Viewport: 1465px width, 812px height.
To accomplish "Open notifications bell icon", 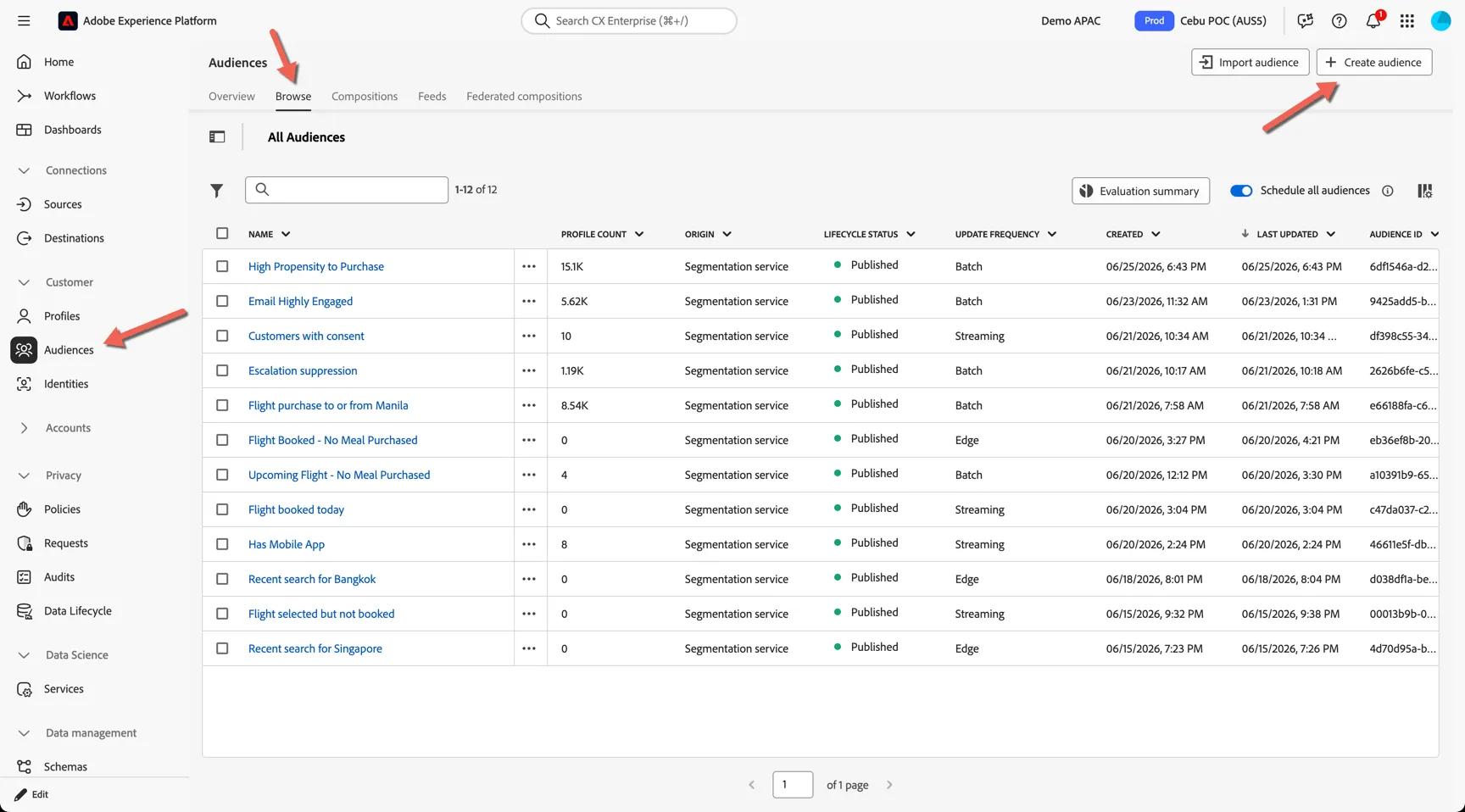I will point(1373,21).
